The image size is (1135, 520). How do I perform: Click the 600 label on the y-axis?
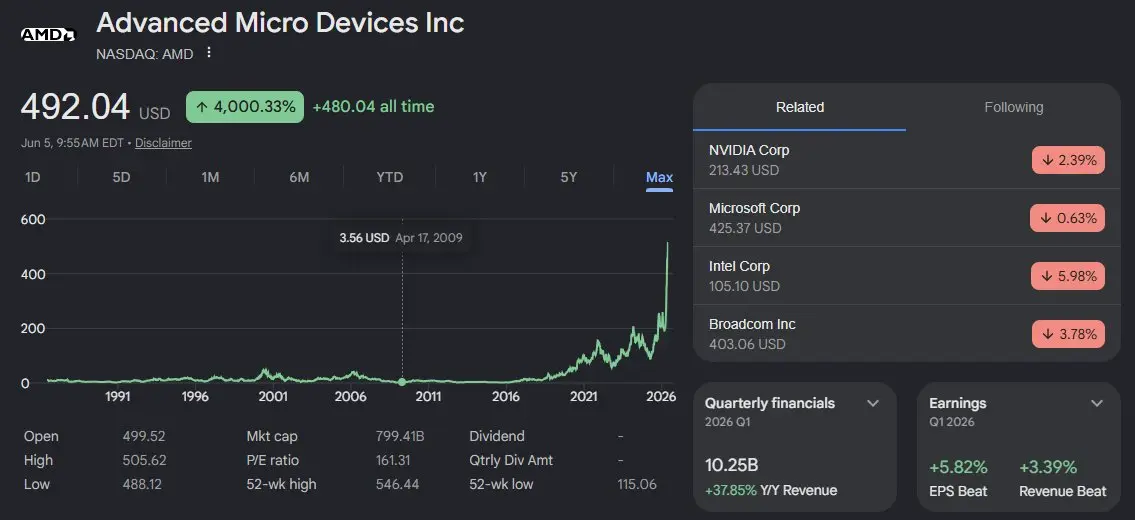[x=33, y=219]
